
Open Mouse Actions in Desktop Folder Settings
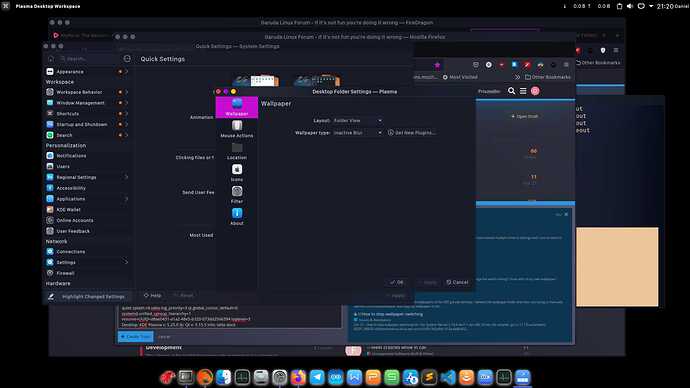point(237,129)
